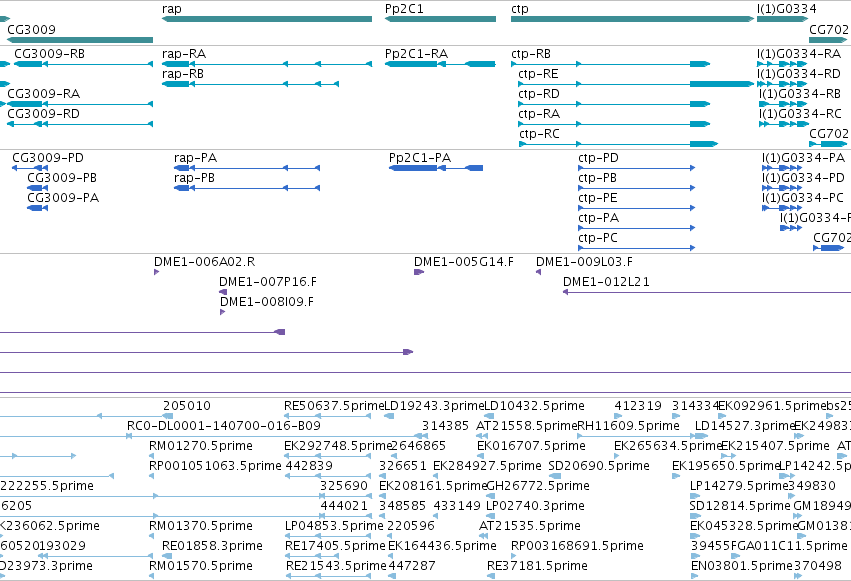Screen dimensions: 851x581
Task: Select transcript rap-RB
Action: point(250,84)
